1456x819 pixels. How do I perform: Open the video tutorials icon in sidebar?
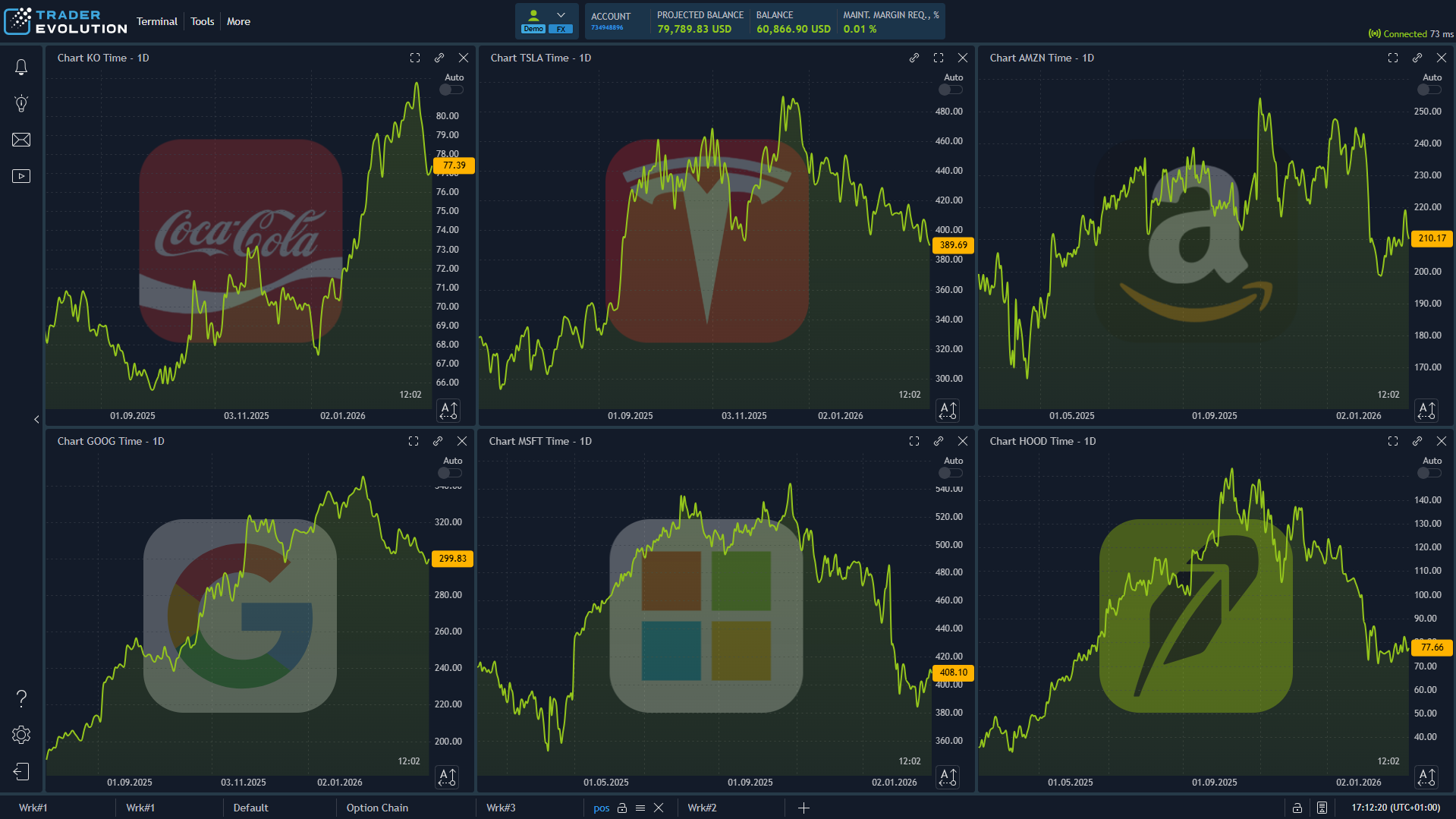click(x=21, y=175)
